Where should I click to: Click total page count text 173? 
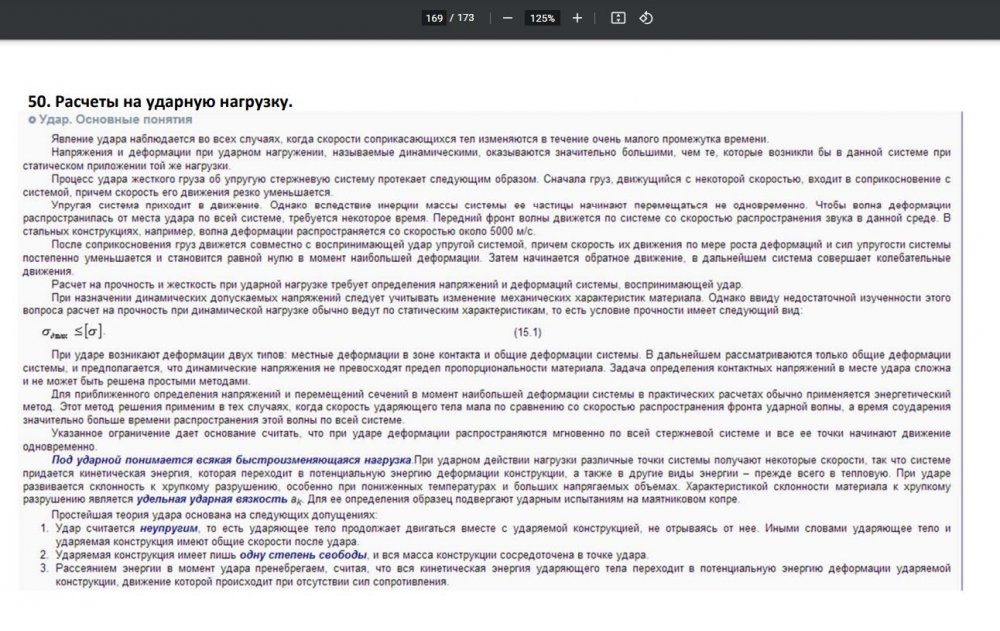(x=466, y=18)
